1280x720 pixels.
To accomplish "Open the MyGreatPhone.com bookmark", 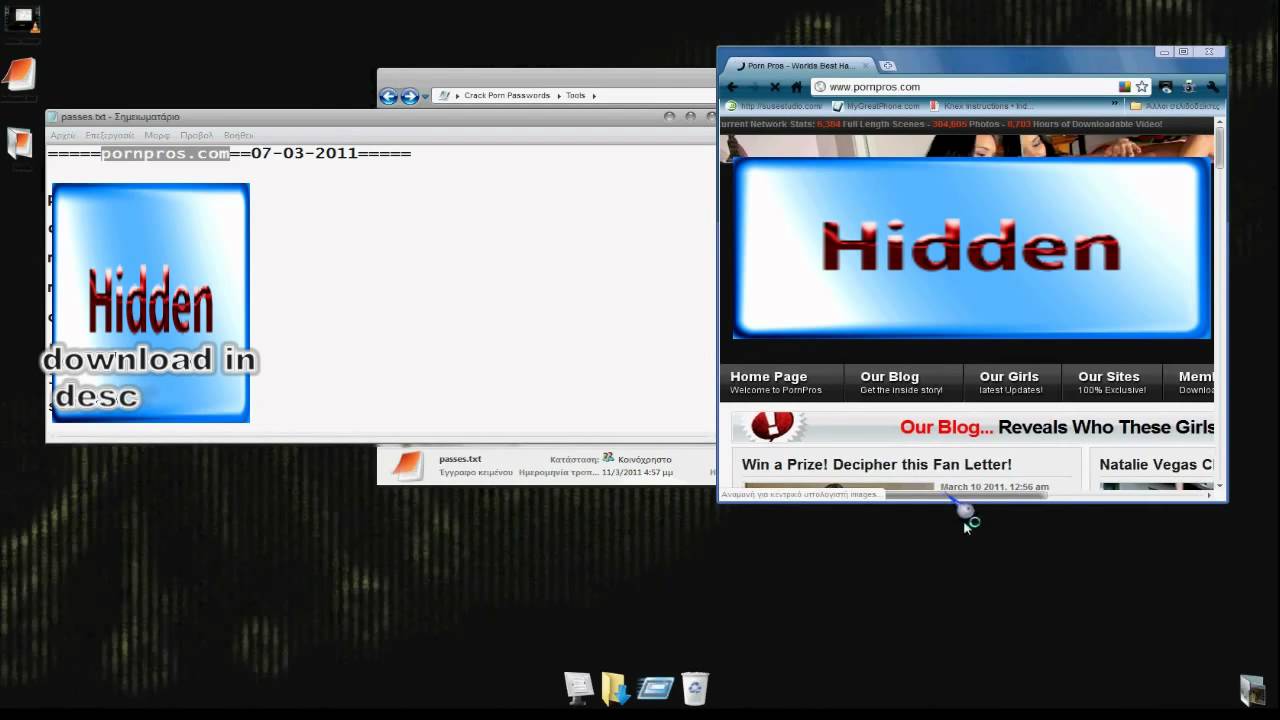I will pos(876,106).
